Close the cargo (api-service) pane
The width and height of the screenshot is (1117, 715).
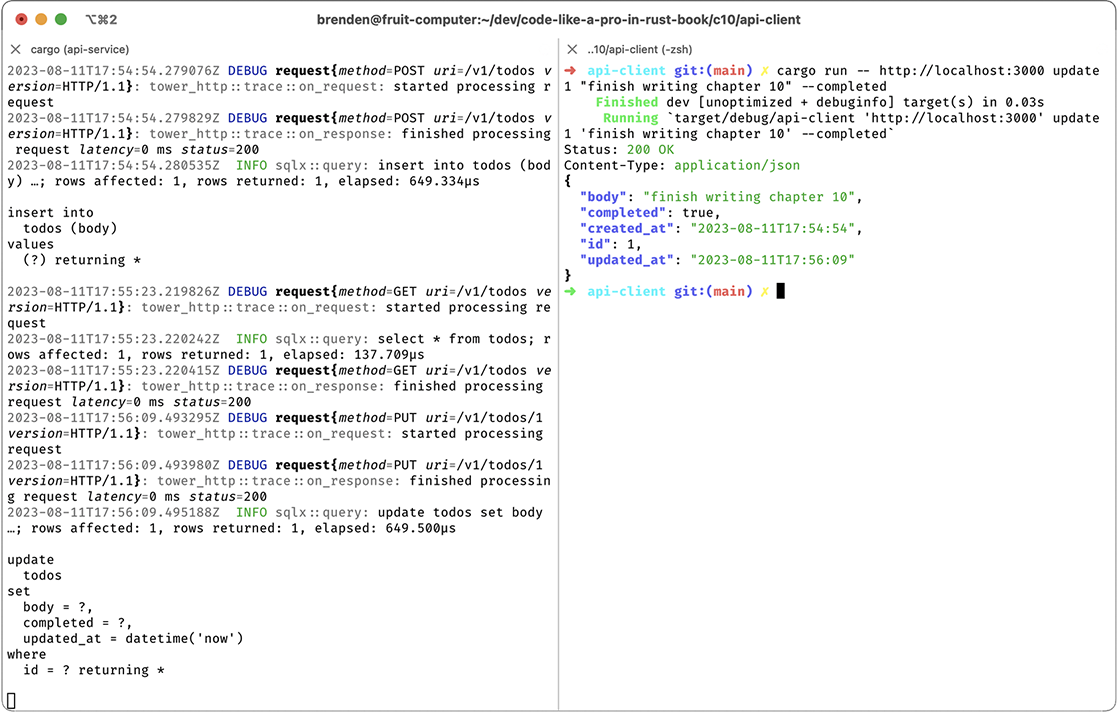[16, 49]
